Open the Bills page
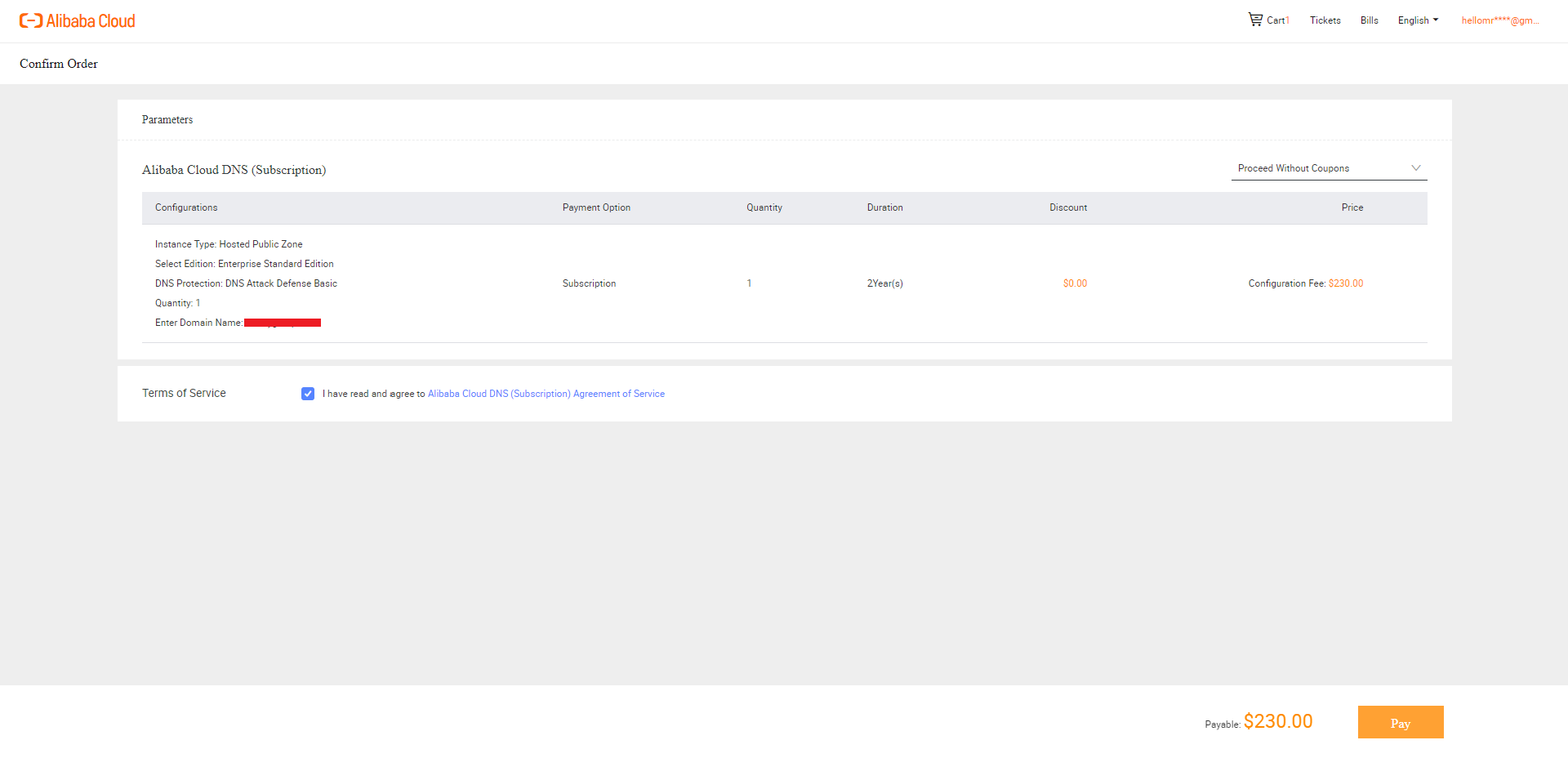The image size is (1568, 758). 1369,20
